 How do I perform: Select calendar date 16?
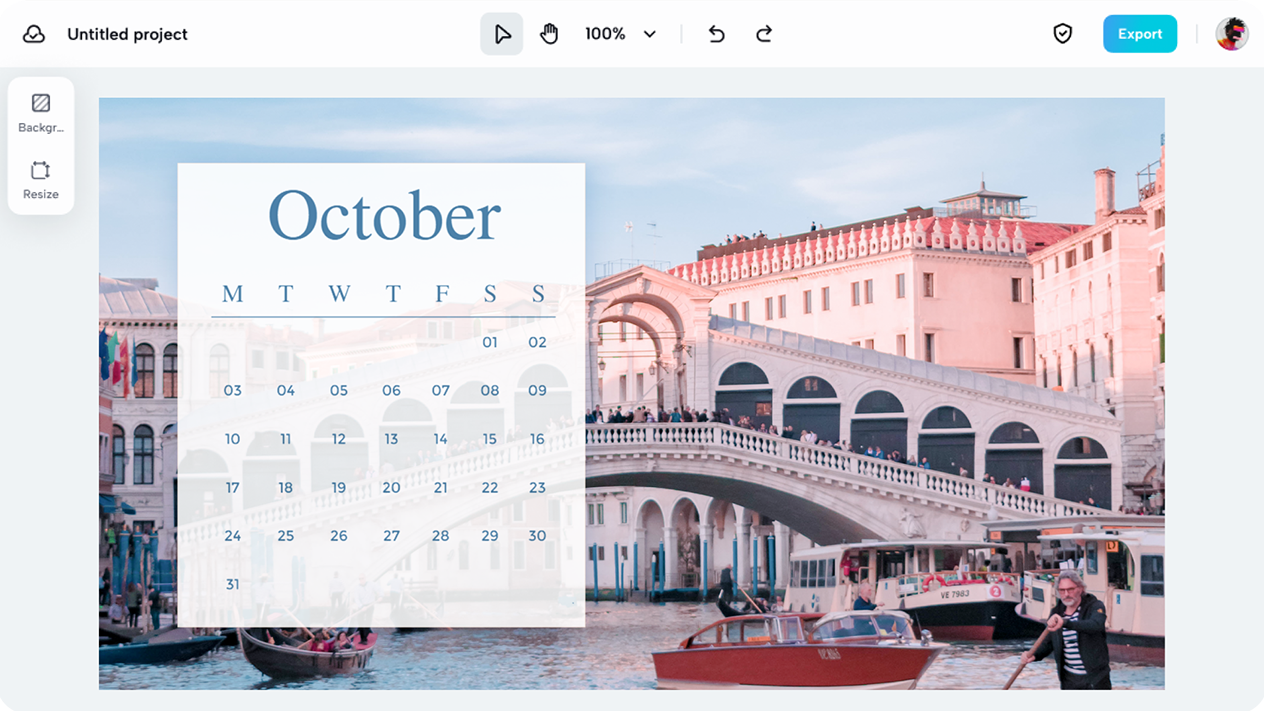coord(537,439)
